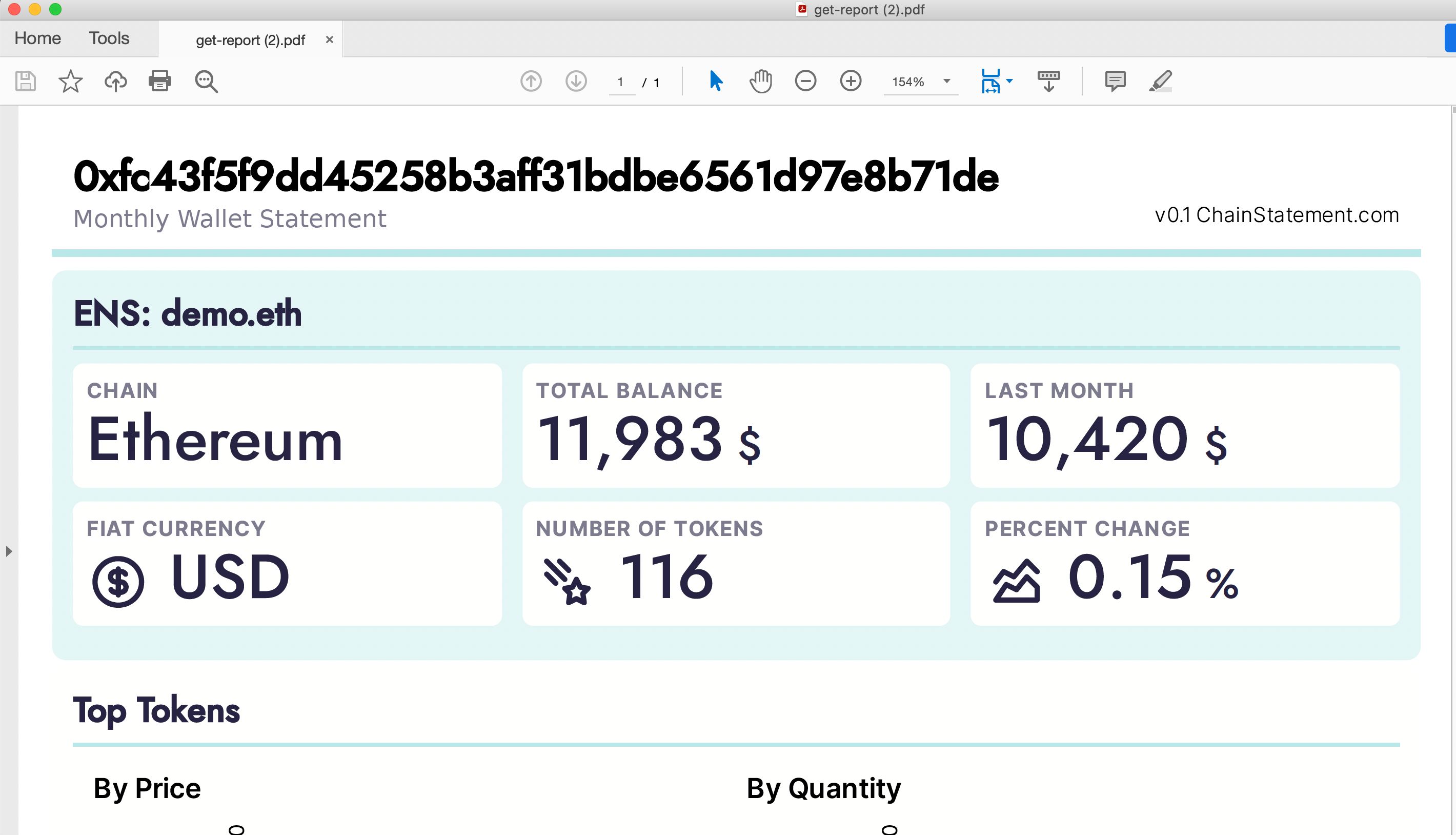Click the ENS: demo.eth heading
Image resolution: width=1456 pixels, height=835 pixels.
(188, 313)
